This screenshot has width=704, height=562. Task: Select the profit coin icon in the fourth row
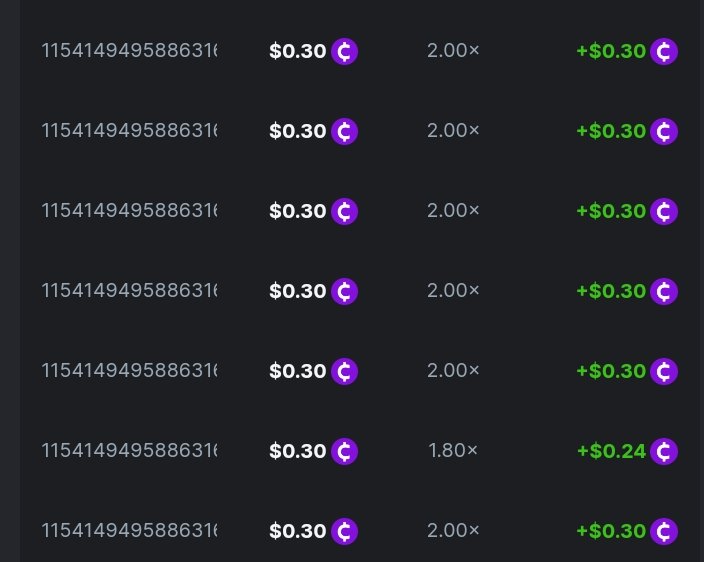point(664,291)
